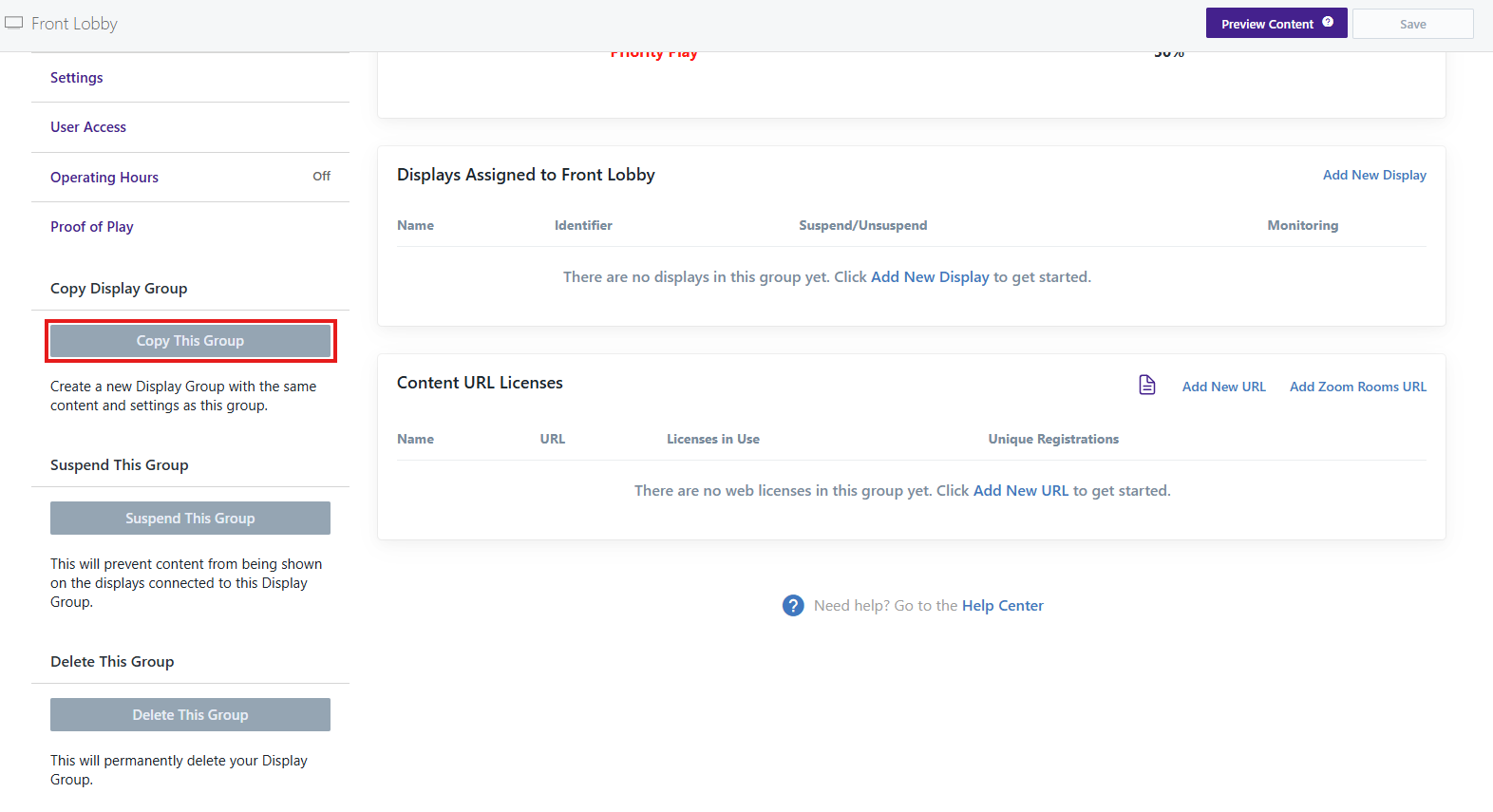
Task: Click the Identifier column header
Action: pos(583,225)
